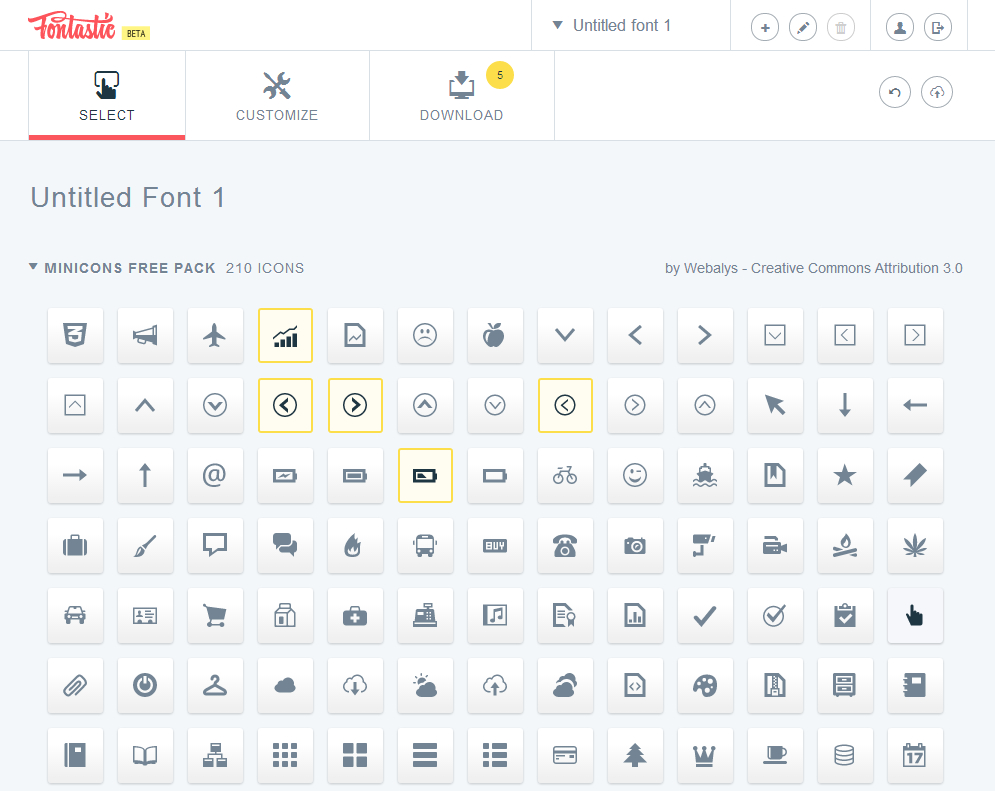Screen dimensions: 995x791
Task: Open the Download tab
Action: click(x=461, y=96)
